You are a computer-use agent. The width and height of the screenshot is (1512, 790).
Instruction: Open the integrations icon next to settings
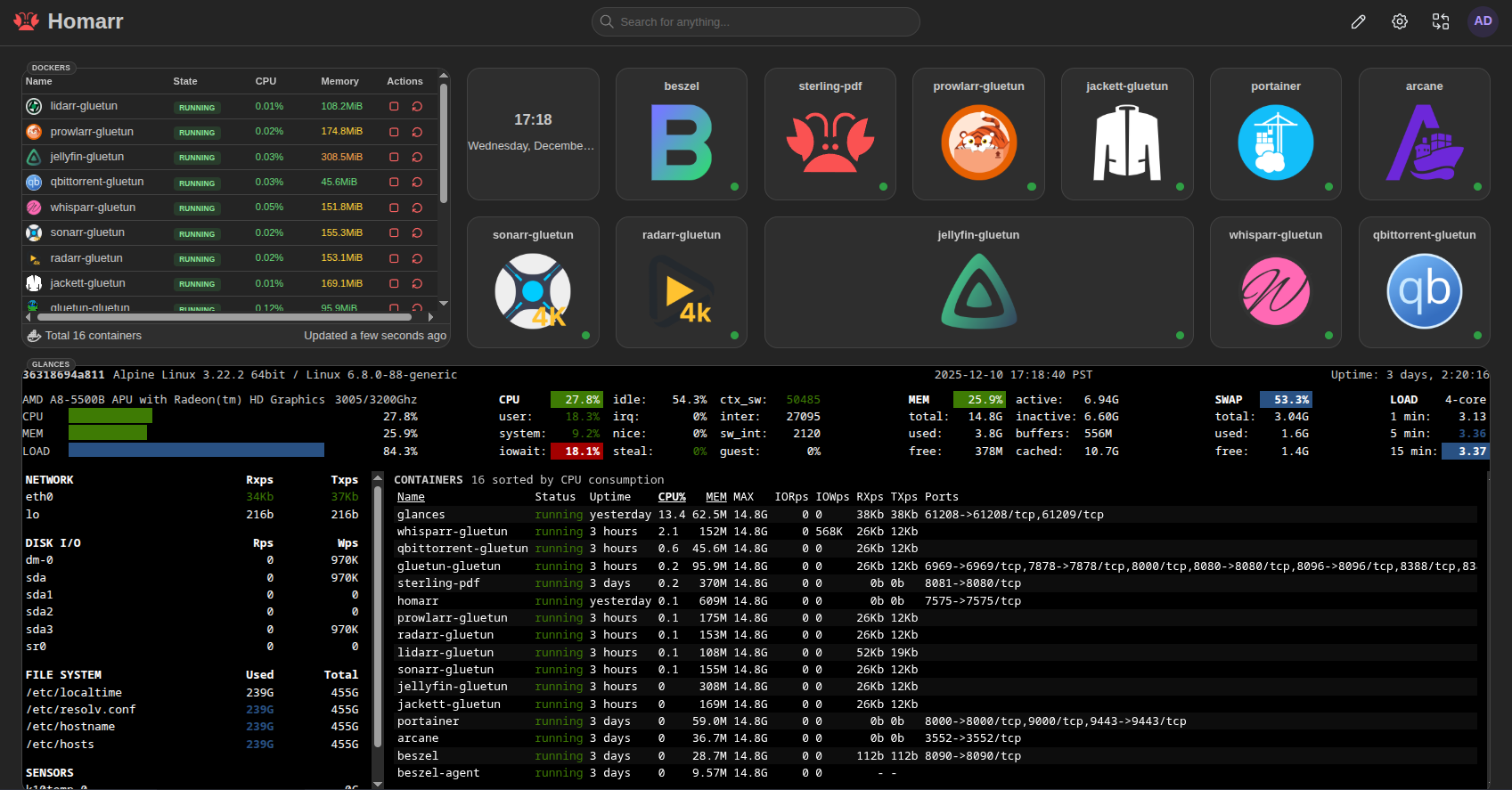click(1441, 21)
